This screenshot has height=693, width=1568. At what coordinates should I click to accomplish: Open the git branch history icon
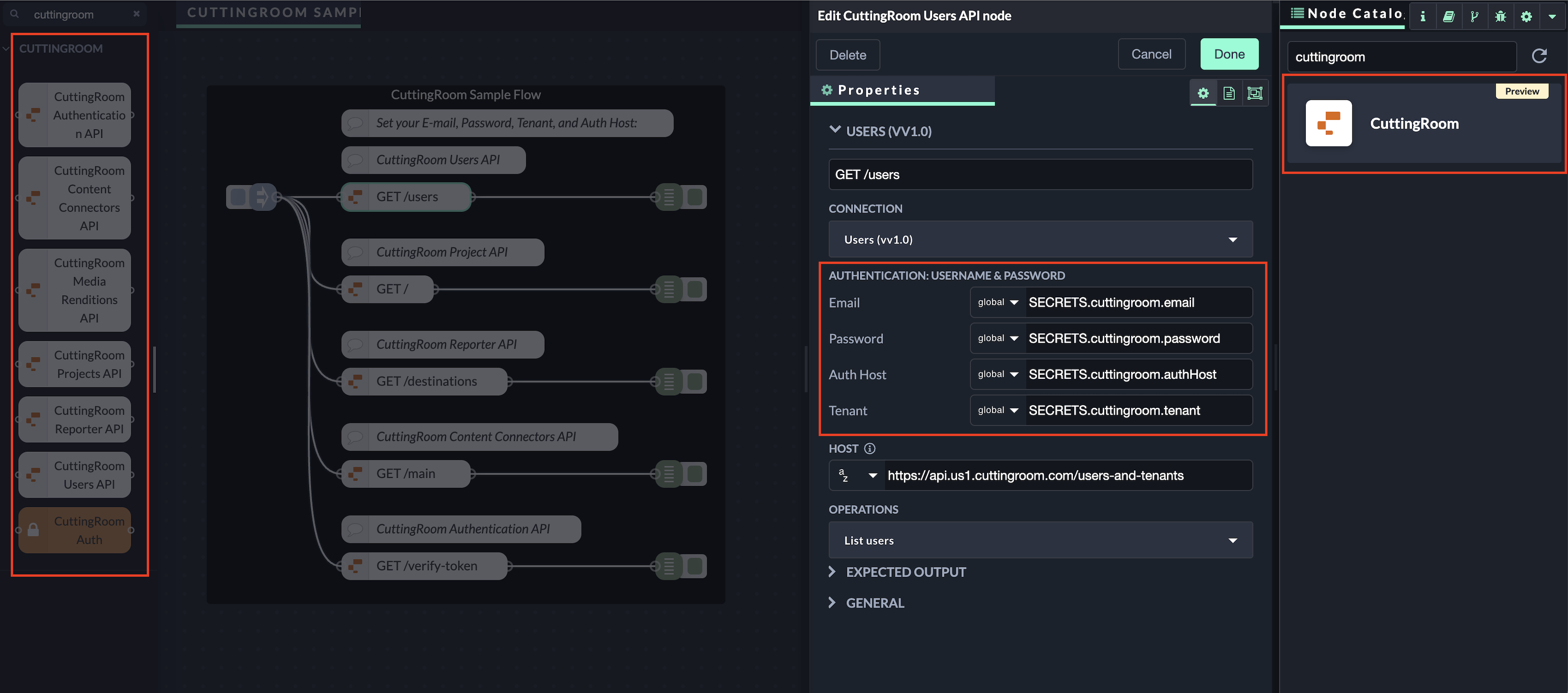pyautogui.click(x=1474, y=16)
